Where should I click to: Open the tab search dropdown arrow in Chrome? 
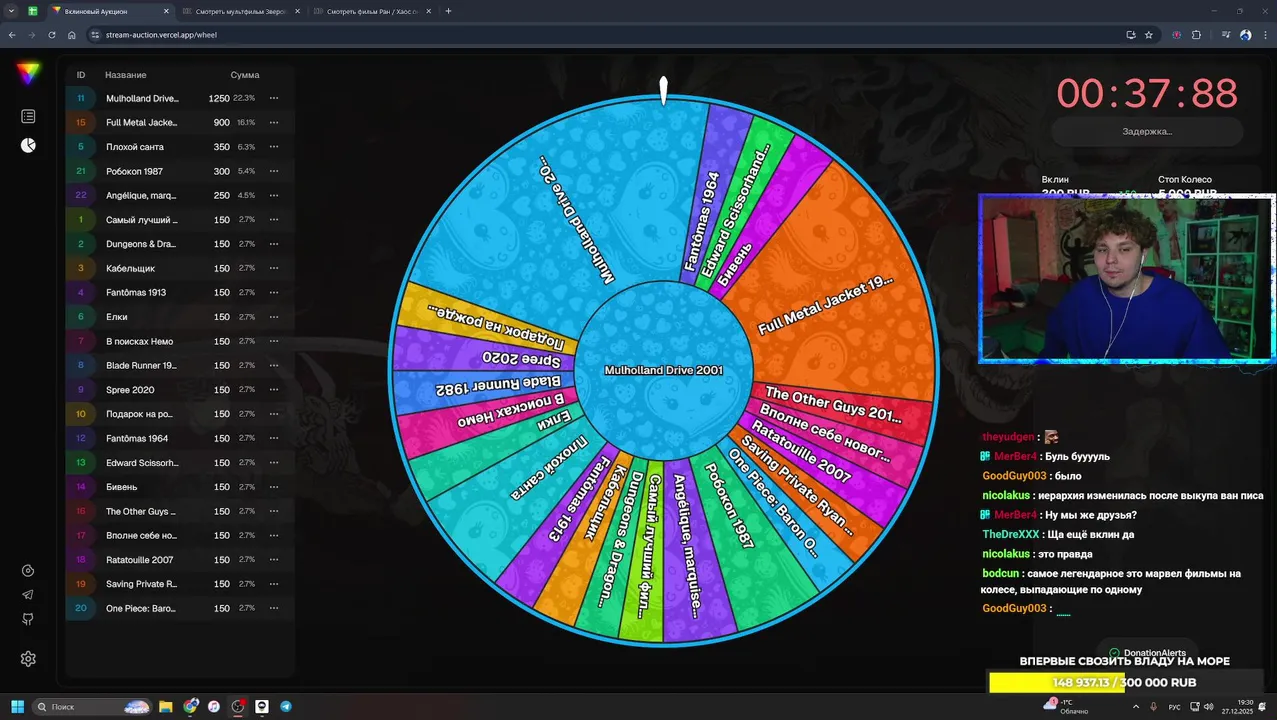tap(11, 11)
